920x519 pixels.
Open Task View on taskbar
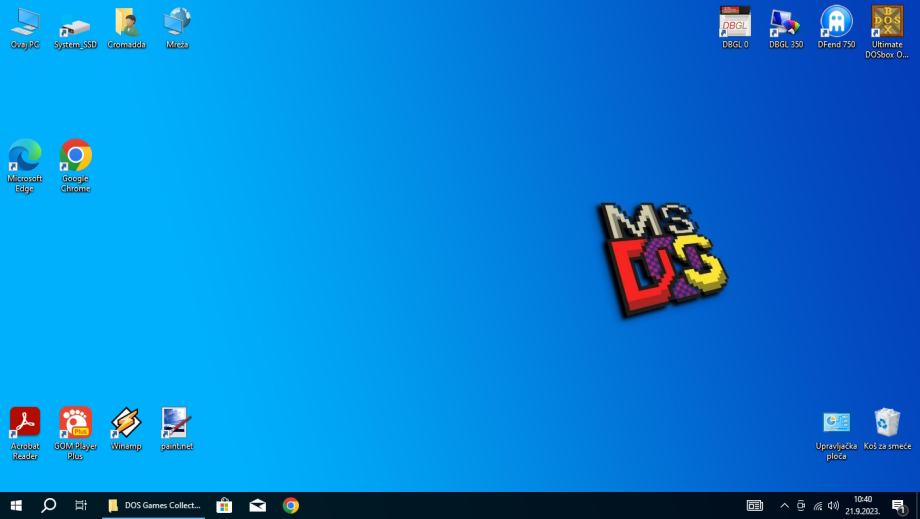click(81, 506)
